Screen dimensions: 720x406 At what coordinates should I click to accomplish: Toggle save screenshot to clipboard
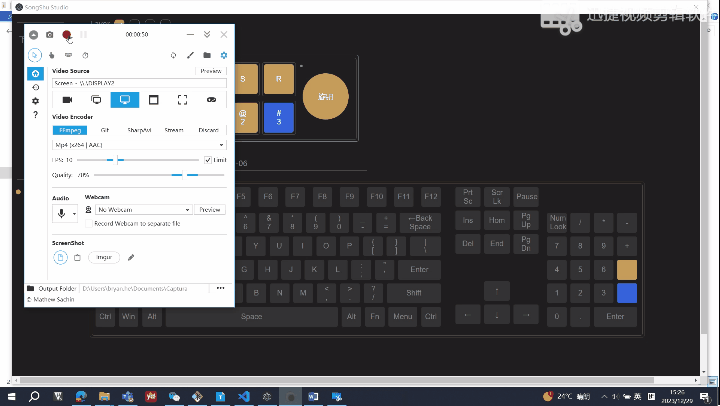(77, 258)
